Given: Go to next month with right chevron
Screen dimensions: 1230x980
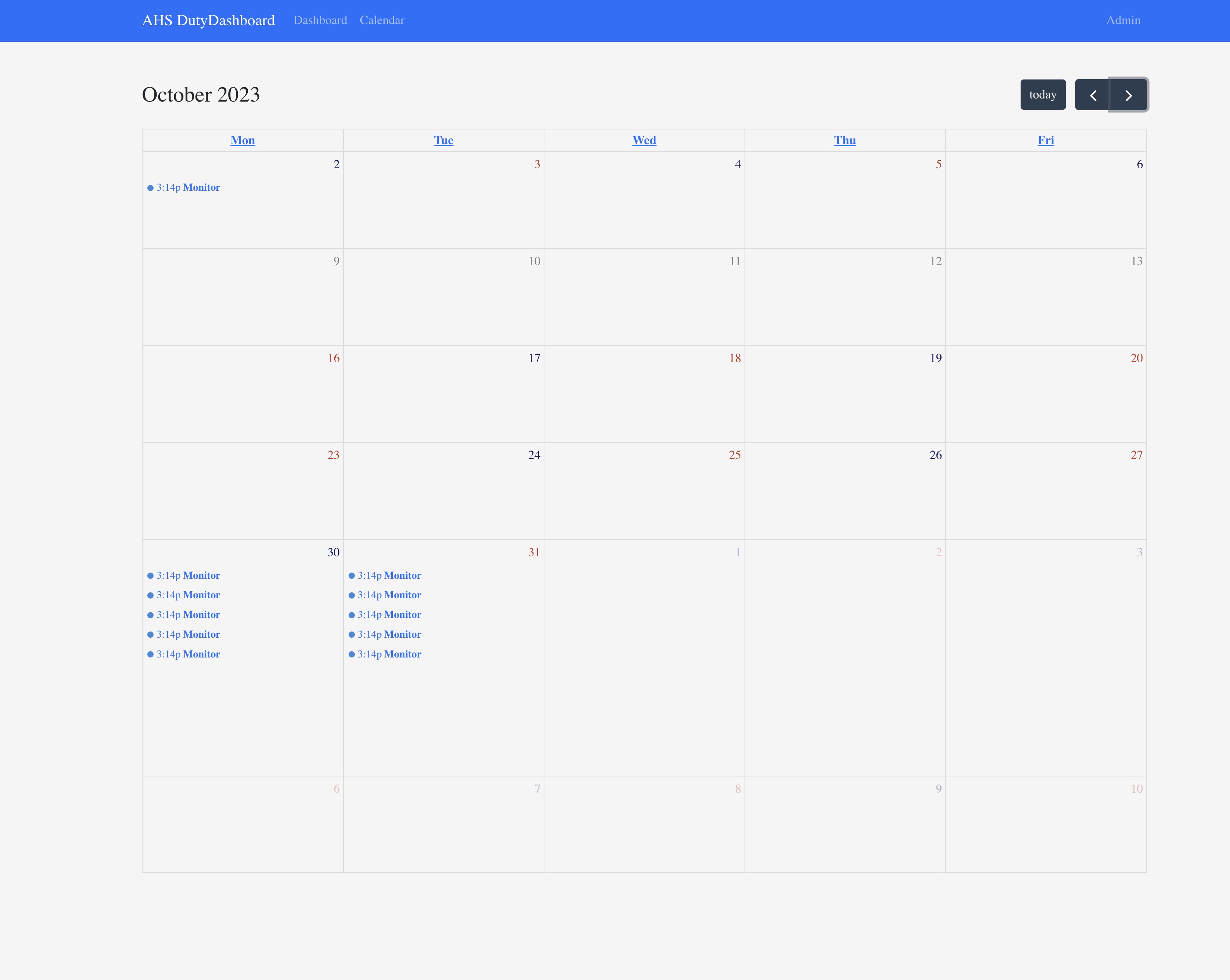Looking at the screenshot, I should (1128, 95).
